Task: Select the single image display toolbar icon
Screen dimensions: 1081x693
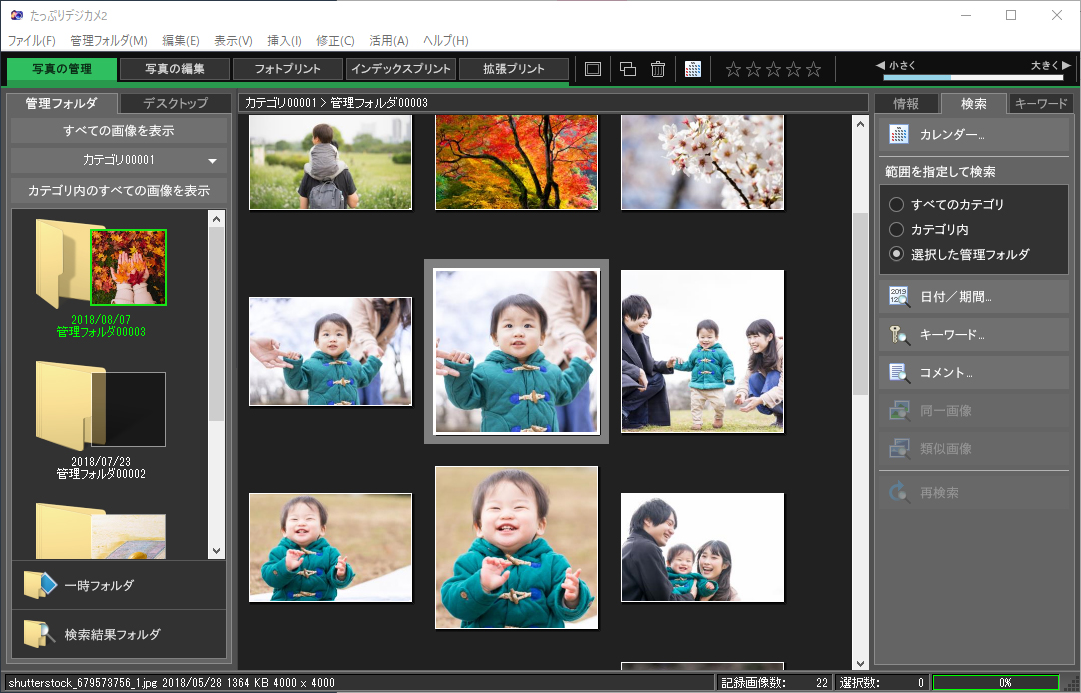Action: (x=592, y=69)
